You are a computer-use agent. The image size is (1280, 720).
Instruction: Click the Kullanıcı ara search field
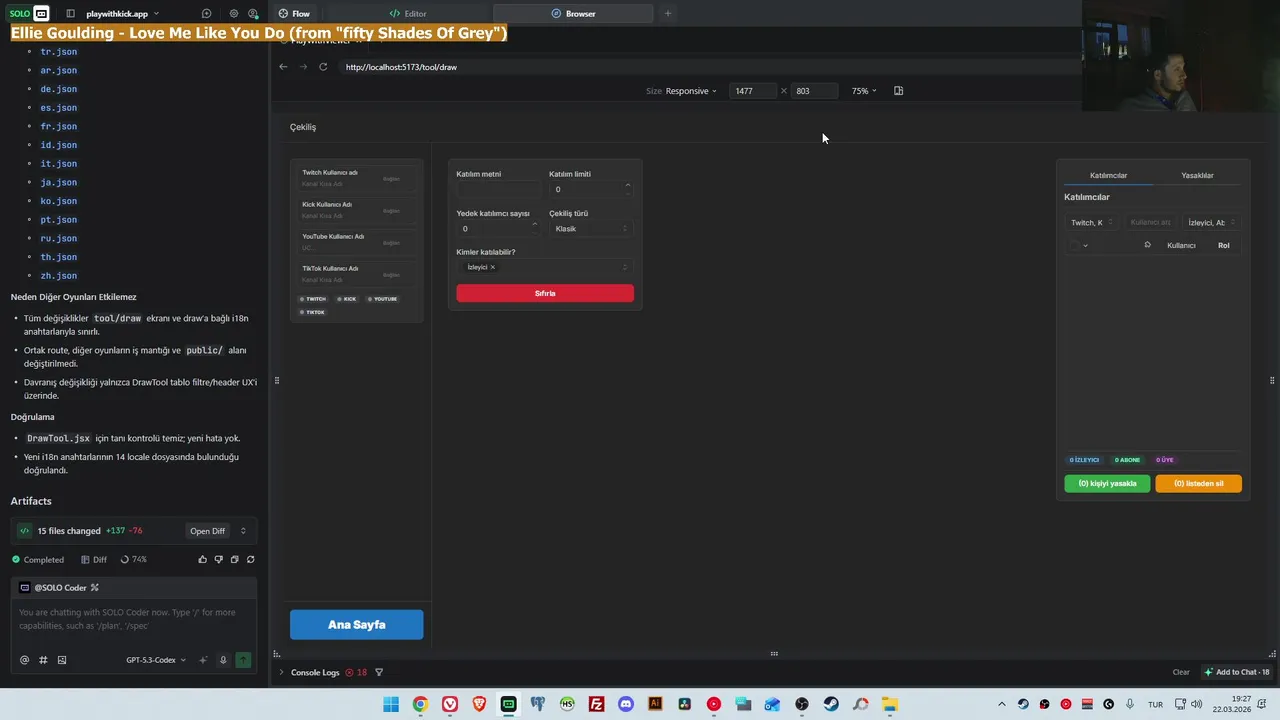pyautogui.click(x=1151, y=223)
